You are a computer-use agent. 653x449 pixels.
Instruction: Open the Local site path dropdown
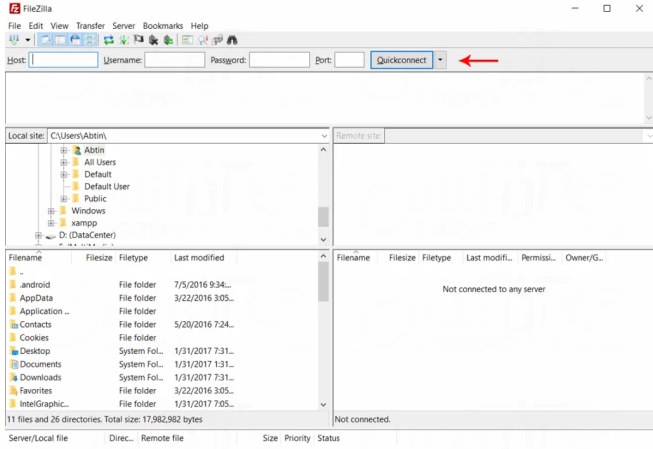pyautogui.click(x=324, y=136)
